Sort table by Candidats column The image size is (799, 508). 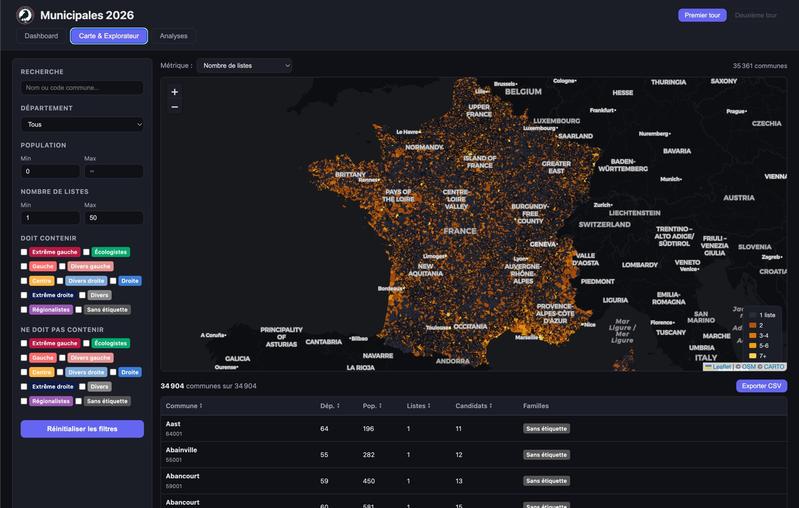474,406
